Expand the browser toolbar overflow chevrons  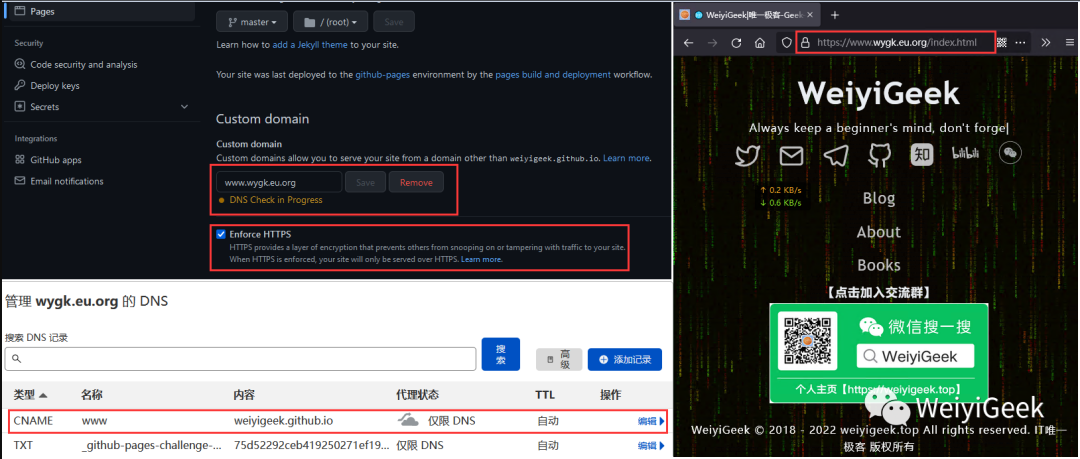point(1045,43)
